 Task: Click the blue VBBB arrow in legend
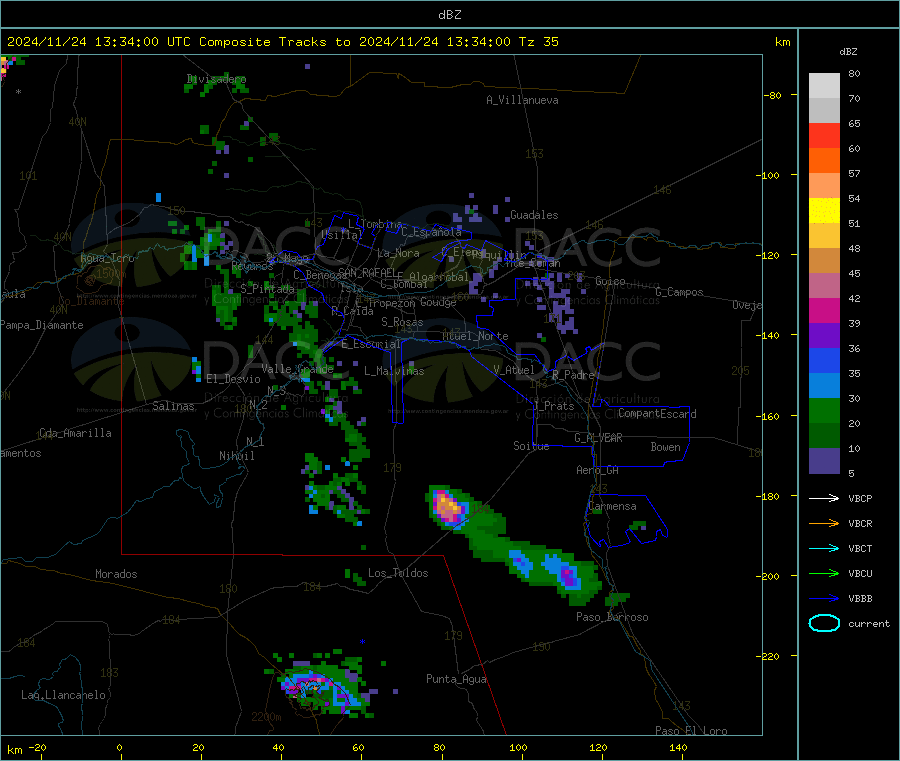[824, 599]
